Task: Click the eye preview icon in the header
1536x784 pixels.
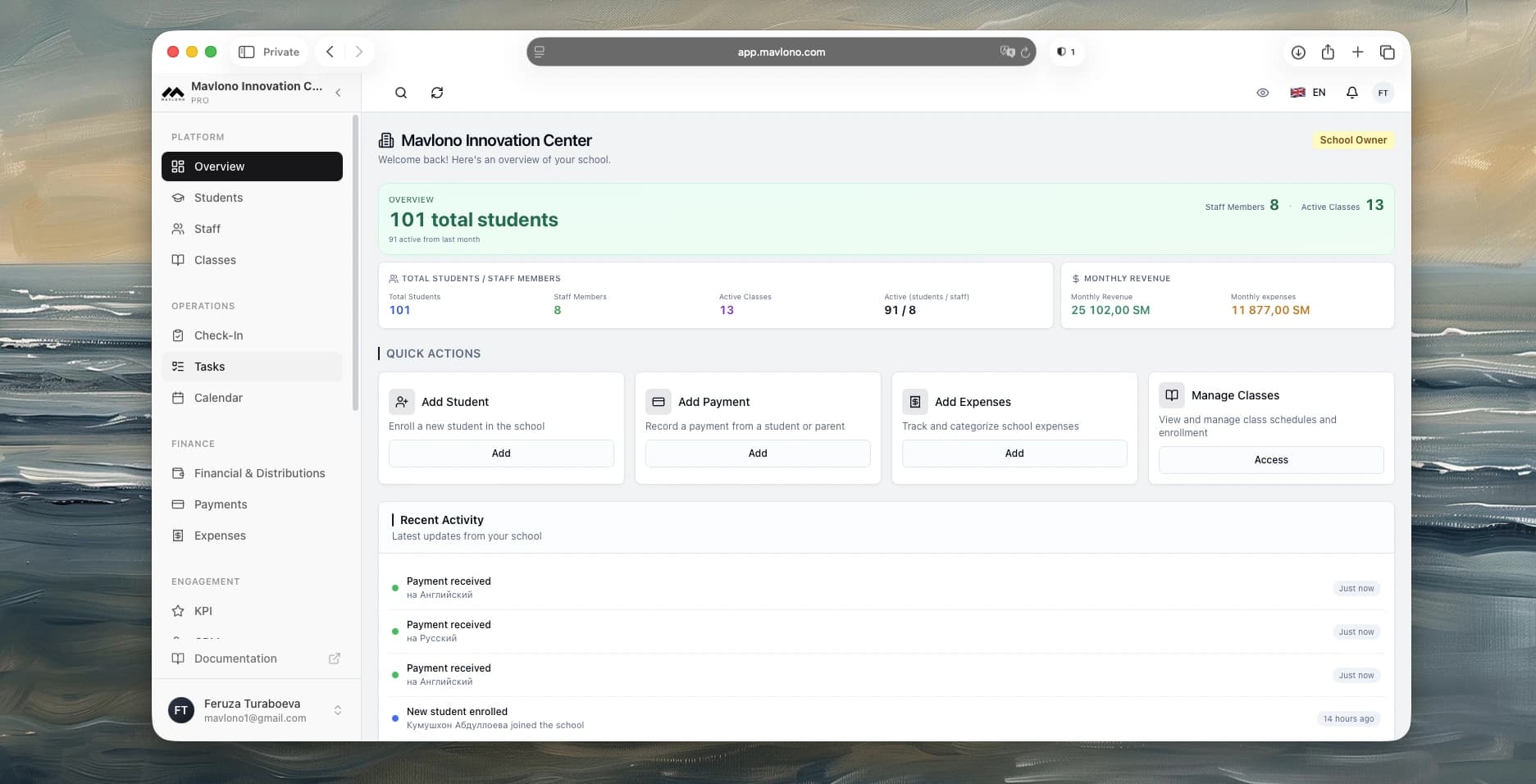Action: [1263, 92]
